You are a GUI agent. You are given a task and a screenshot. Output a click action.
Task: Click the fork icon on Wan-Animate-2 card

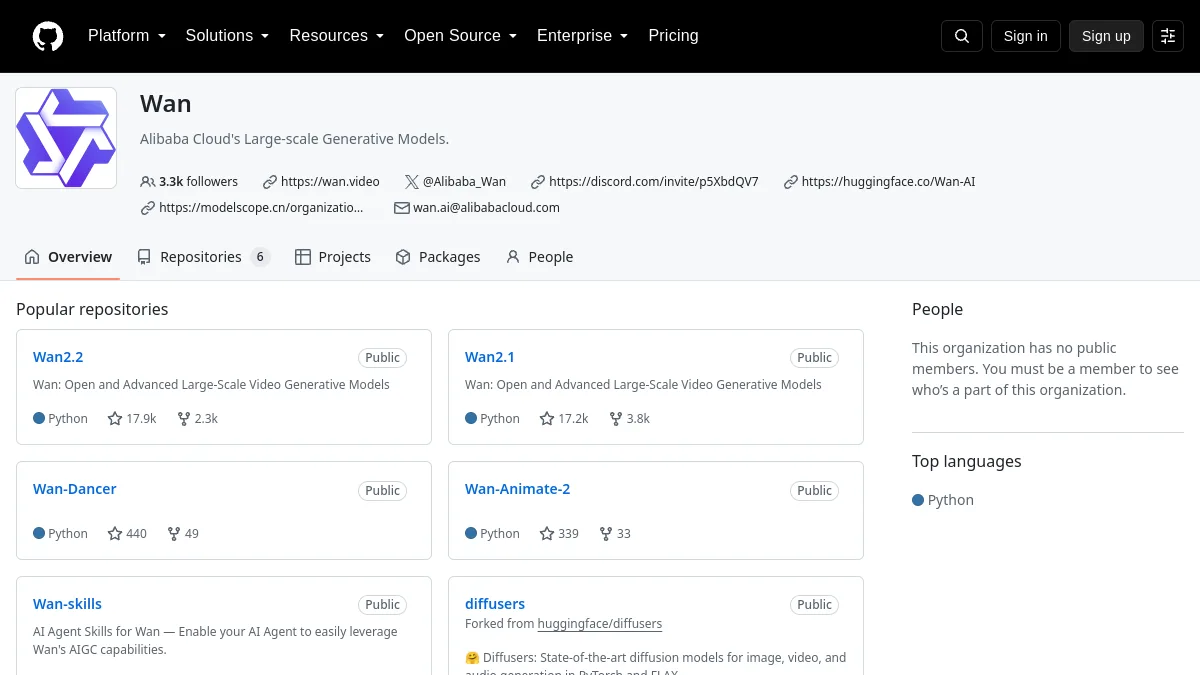pyautogui.click(x=606, y=534)
